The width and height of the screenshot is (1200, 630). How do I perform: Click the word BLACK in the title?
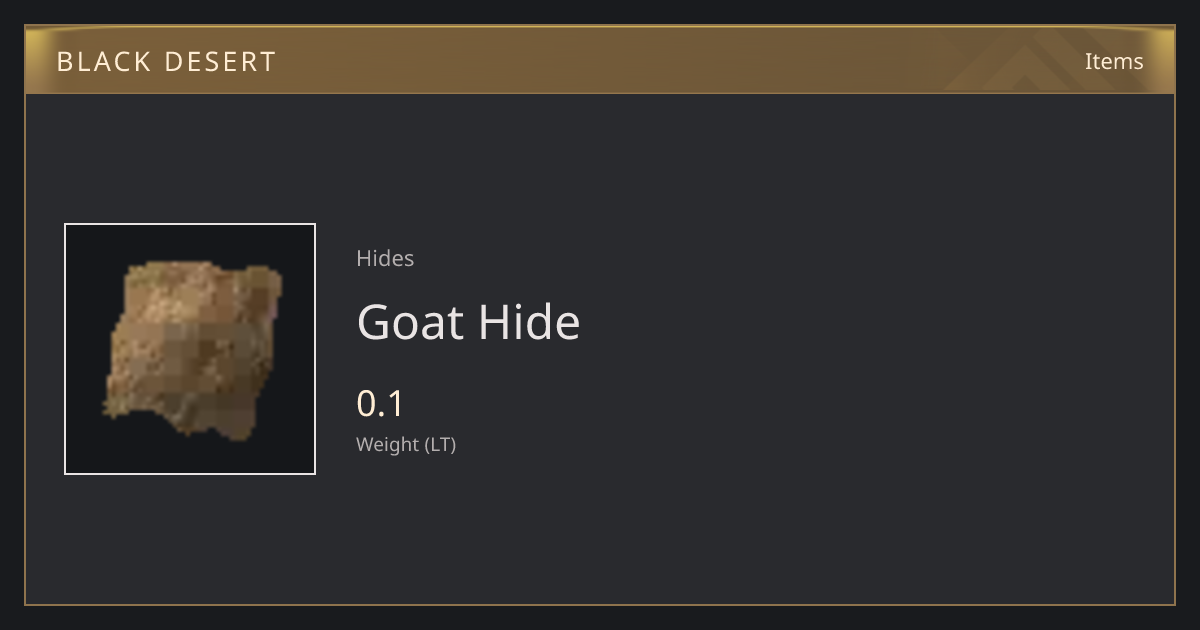click(103, 61)
